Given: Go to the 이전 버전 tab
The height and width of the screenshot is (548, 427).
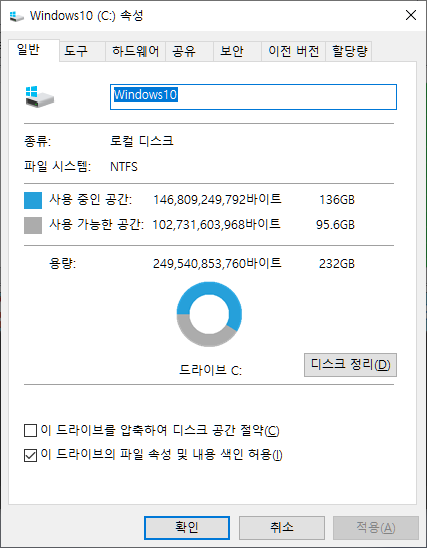Looking at the screenshot, I should coord(294,51).
